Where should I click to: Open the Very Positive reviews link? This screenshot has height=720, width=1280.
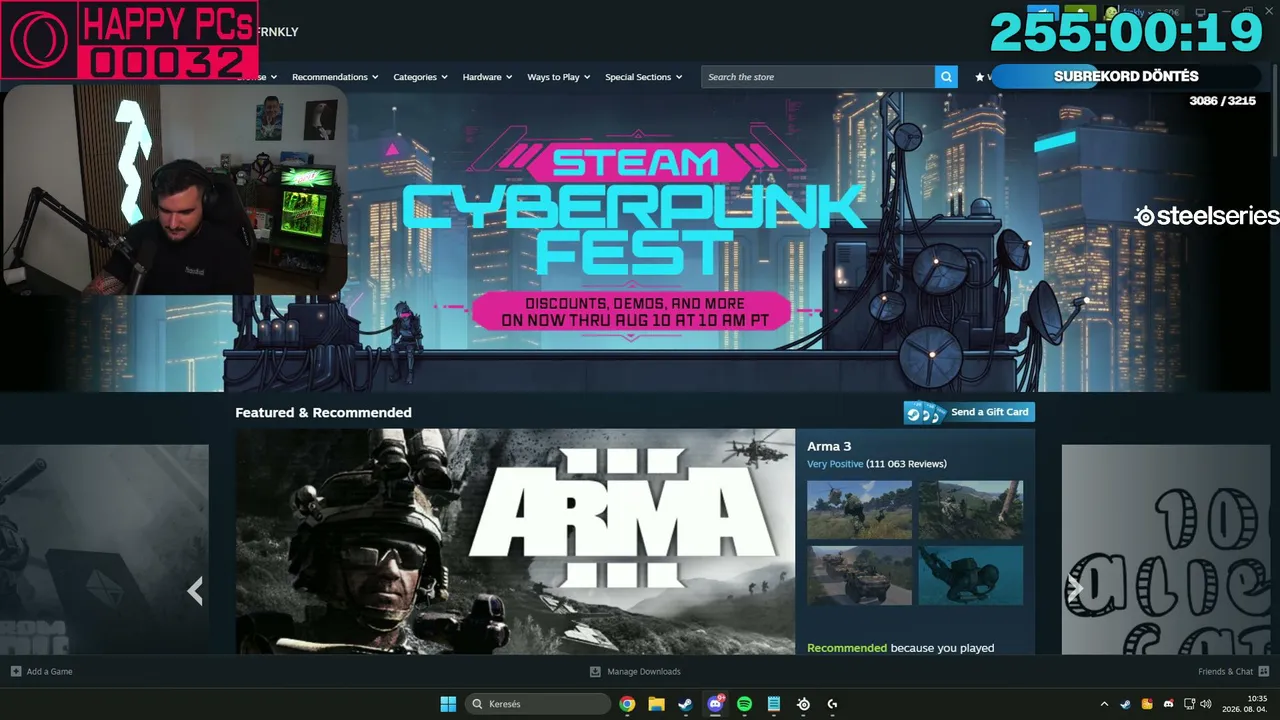pyautogui.click(x=837, y=464)
